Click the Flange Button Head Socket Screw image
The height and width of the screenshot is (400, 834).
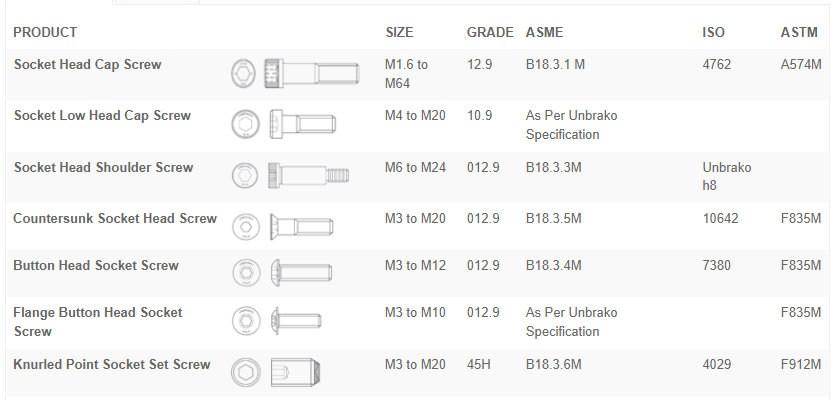(280, 321)
